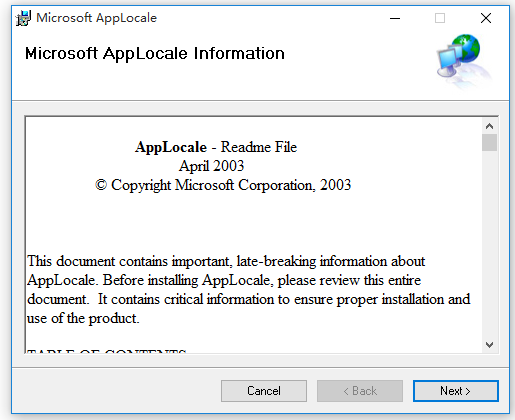Click the disabled maximize button

440,18
